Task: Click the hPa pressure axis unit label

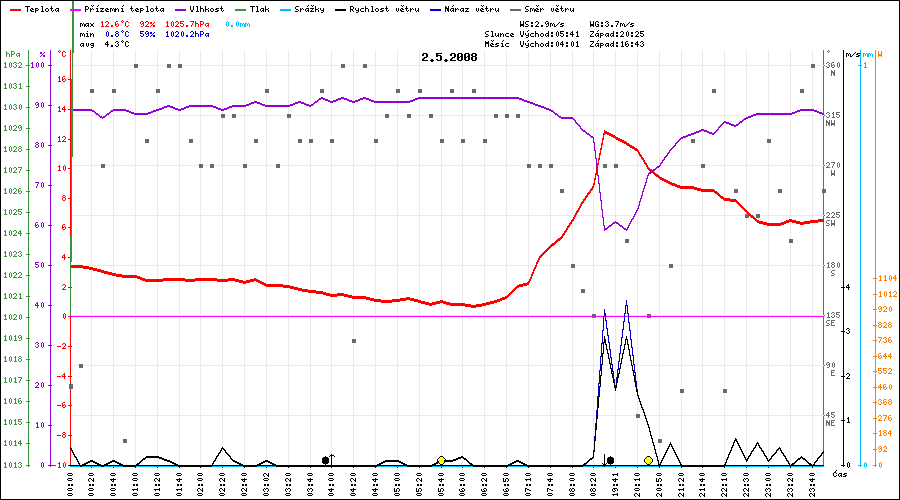Action: click(13, 54)
